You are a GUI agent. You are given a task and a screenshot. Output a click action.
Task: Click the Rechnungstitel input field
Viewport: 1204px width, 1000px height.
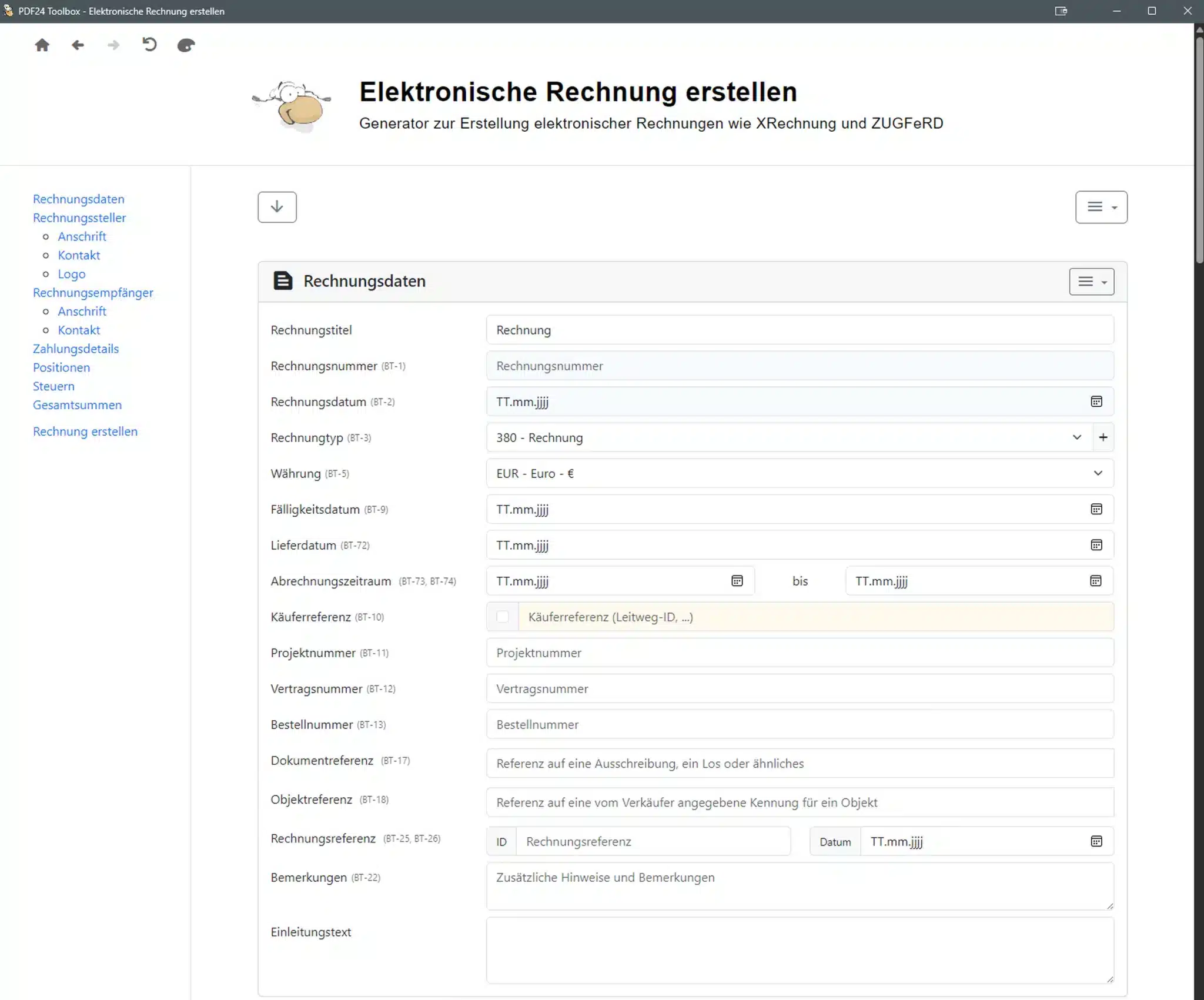[800, 330]
